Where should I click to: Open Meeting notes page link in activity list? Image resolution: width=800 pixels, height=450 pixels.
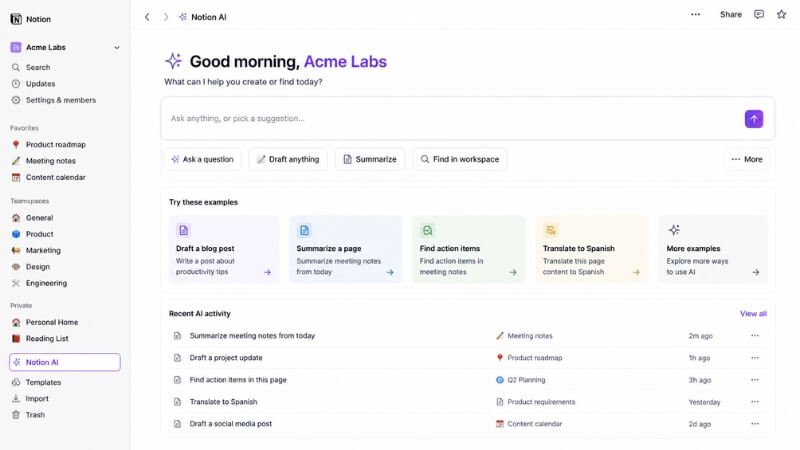[524, 336]
